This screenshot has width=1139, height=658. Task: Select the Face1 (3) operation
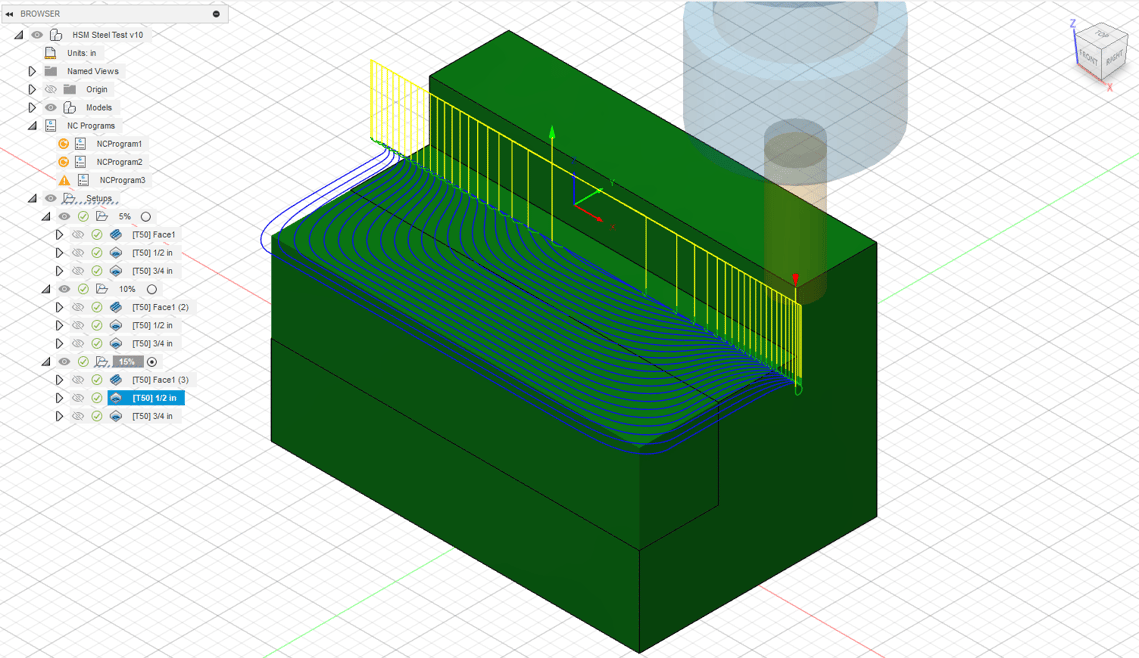coord(160,380)
